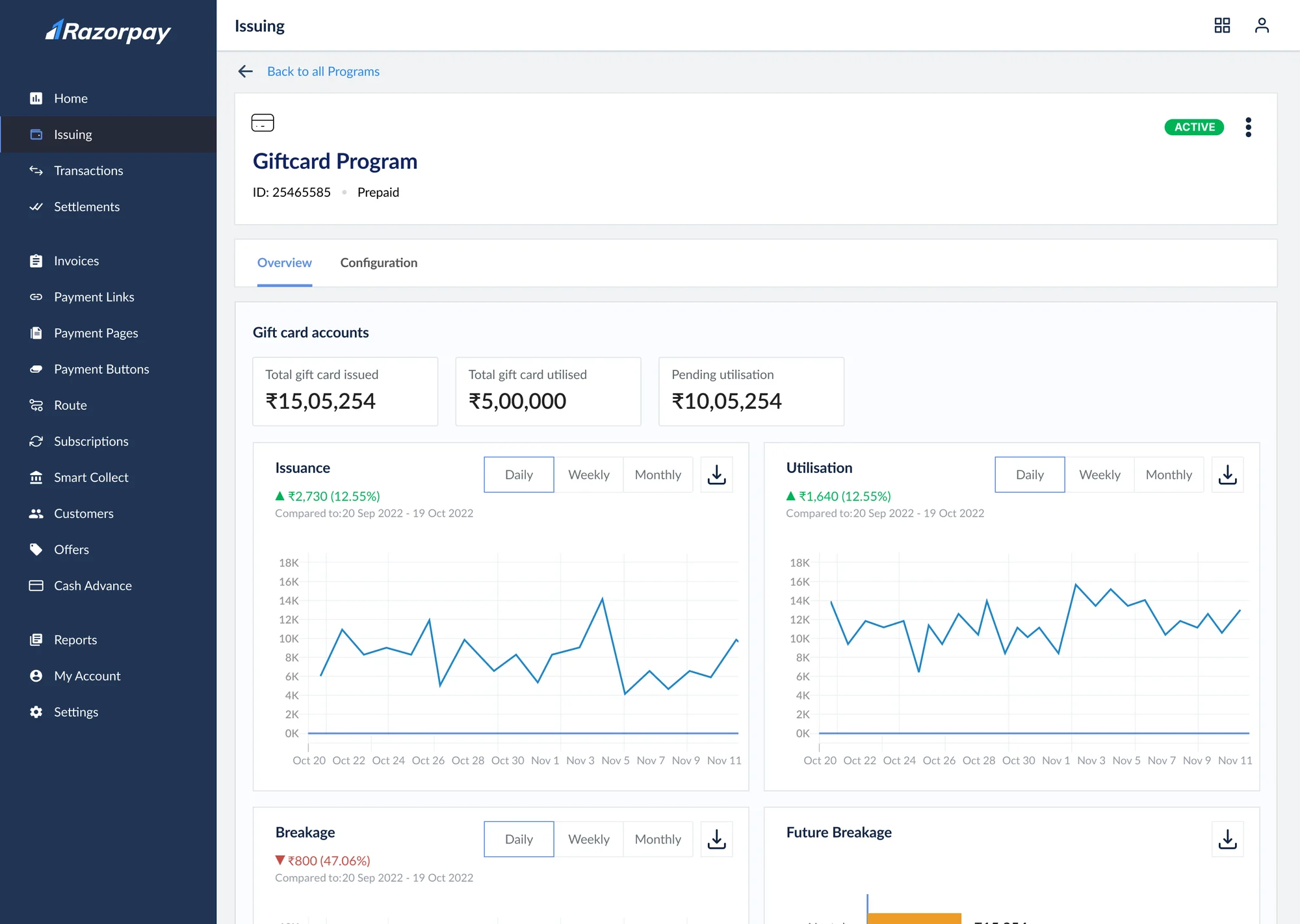Viewport: 1300px width, 924px height.
Task: Switch to the Overview tab
Action: (285, 263)
